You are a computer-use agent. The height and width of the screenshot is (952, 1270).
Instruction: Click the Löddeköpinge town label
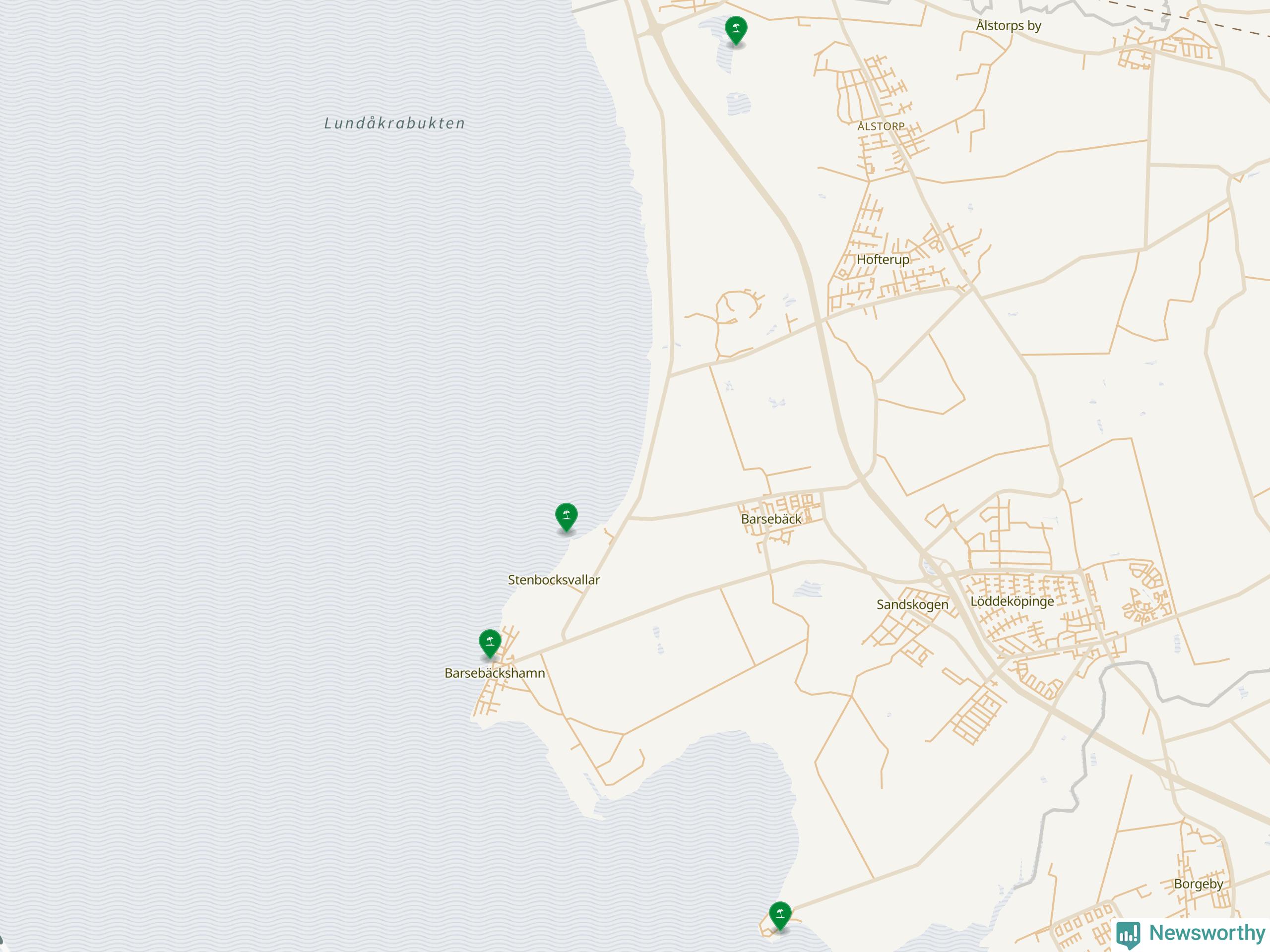(x=1012, y=601)
